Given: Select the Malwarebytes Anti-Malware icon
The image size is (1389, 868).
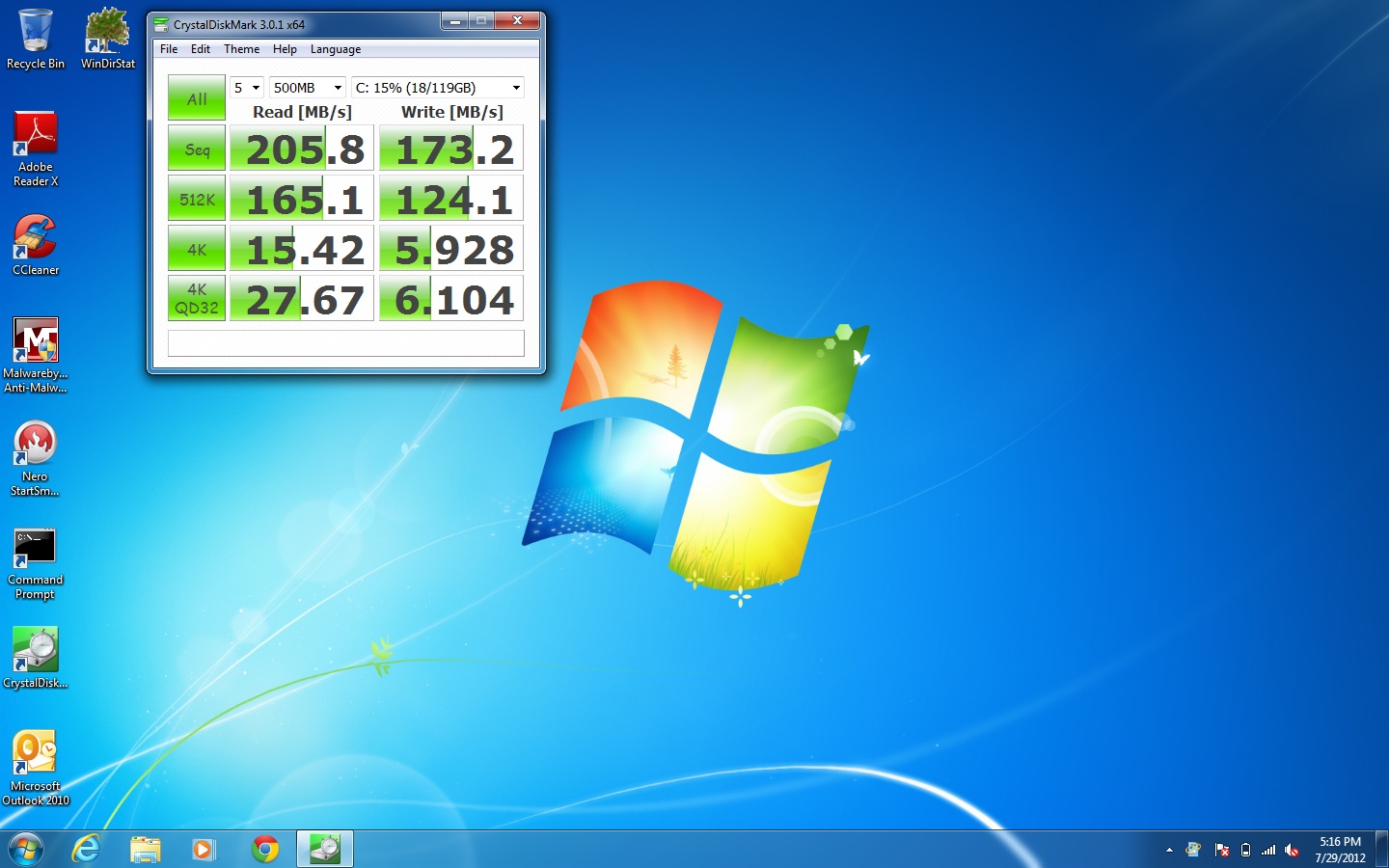Looking at the screenshot, I should tap(36, 353).
